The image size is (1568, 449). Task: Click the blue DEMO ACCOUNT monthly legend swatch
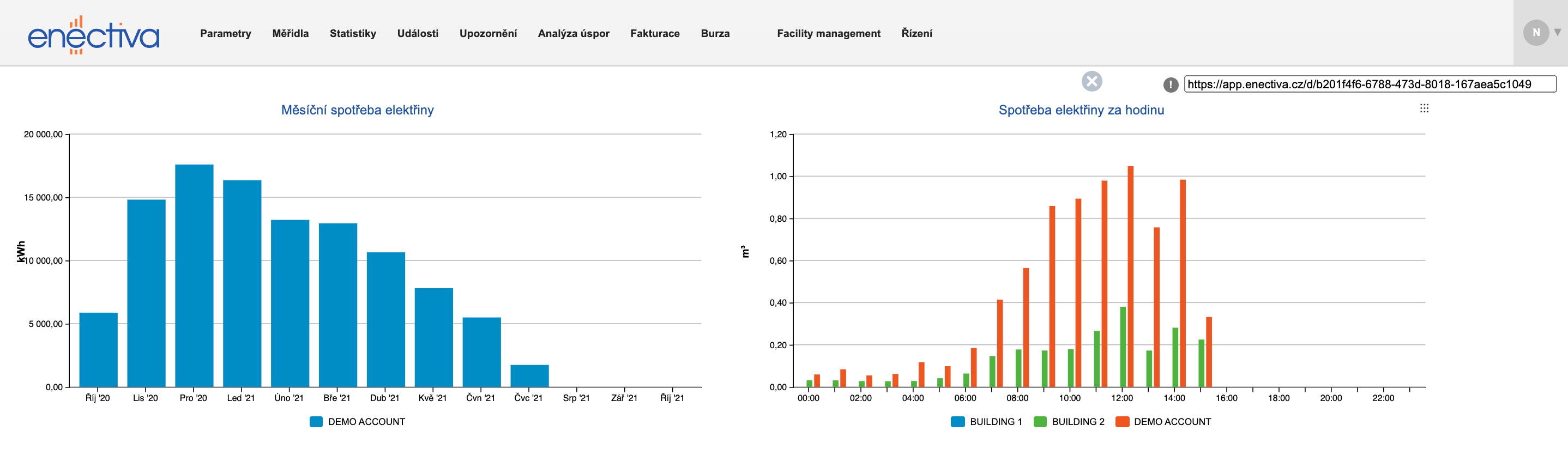[316, 422]
